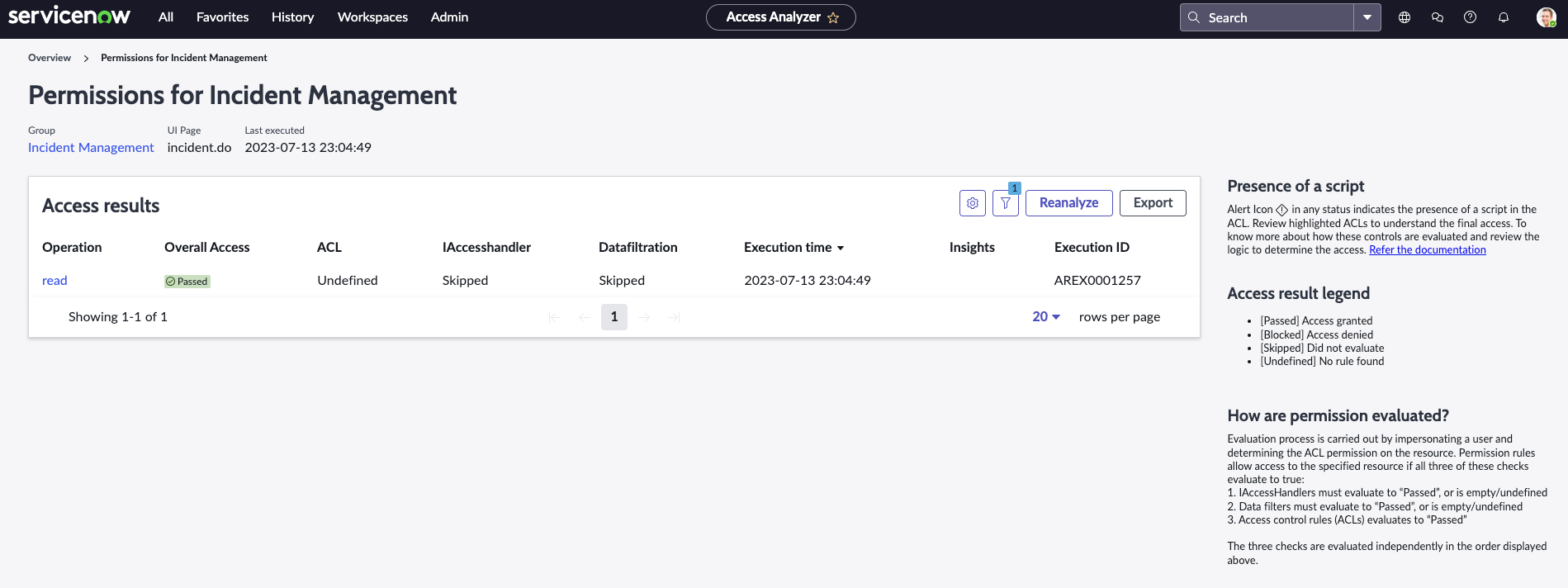Screen dimensions: 1568x588
Task: Click the ACL column header
Action: click(329, 247)
